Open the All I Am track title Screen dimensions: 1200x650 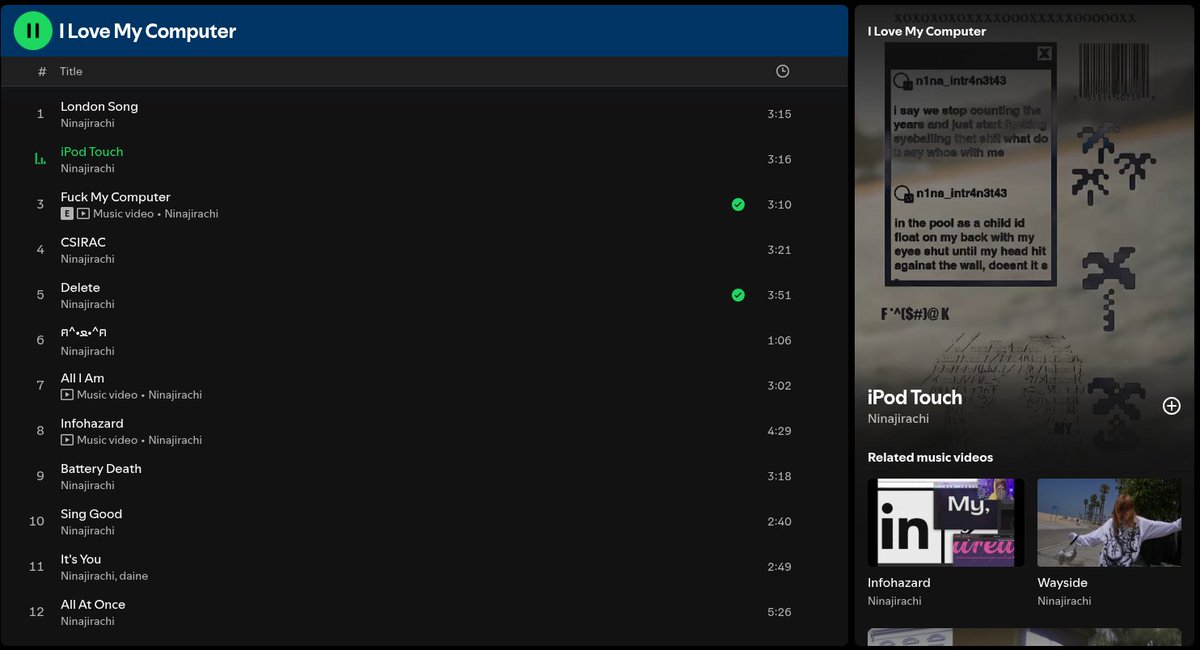tap(82, 378)
